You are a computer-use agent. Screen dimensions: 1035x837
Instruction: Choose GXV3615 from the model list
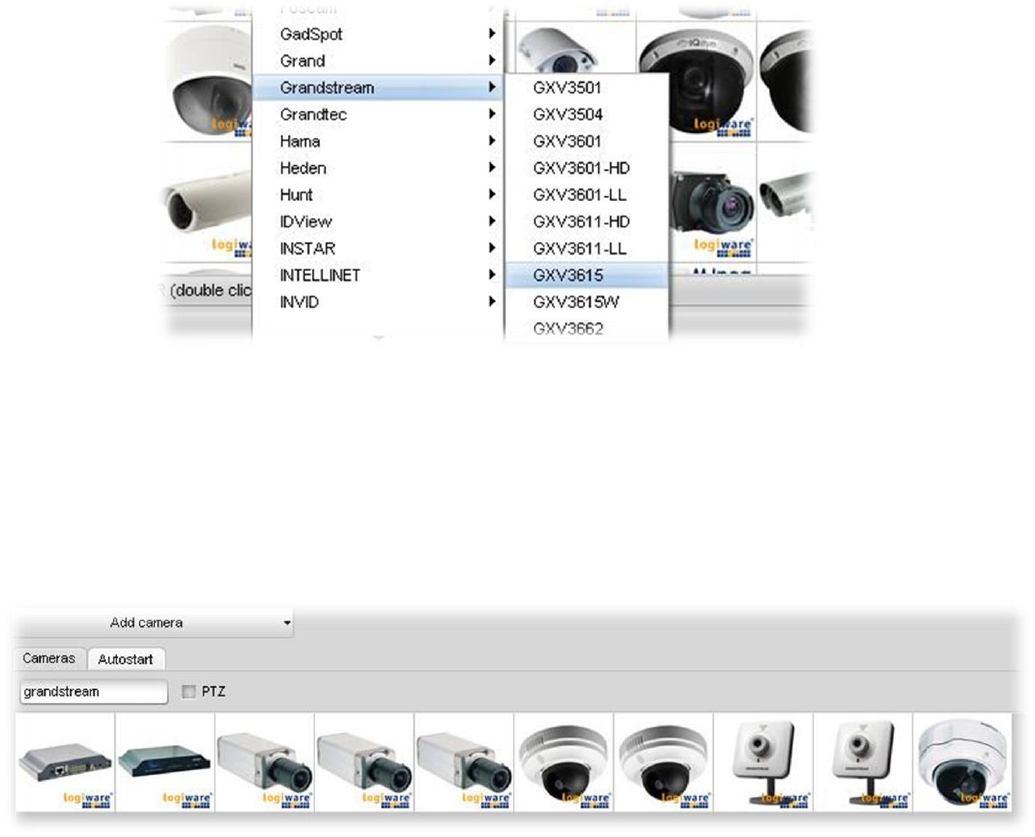(x=568, y=275)
